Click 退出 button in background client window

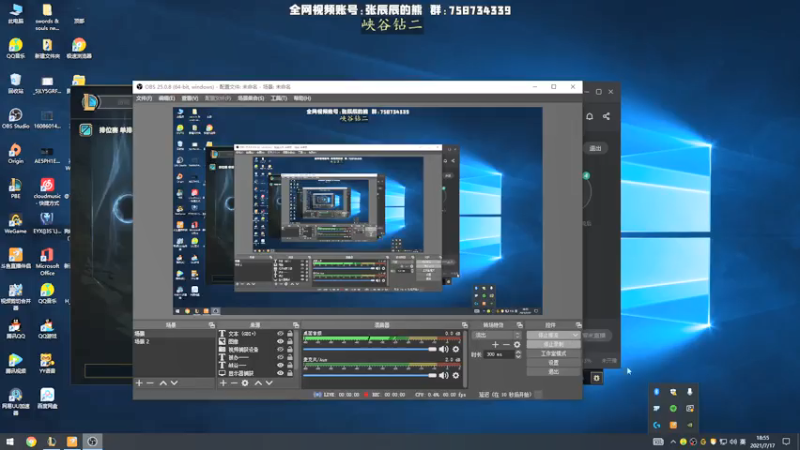595,148
